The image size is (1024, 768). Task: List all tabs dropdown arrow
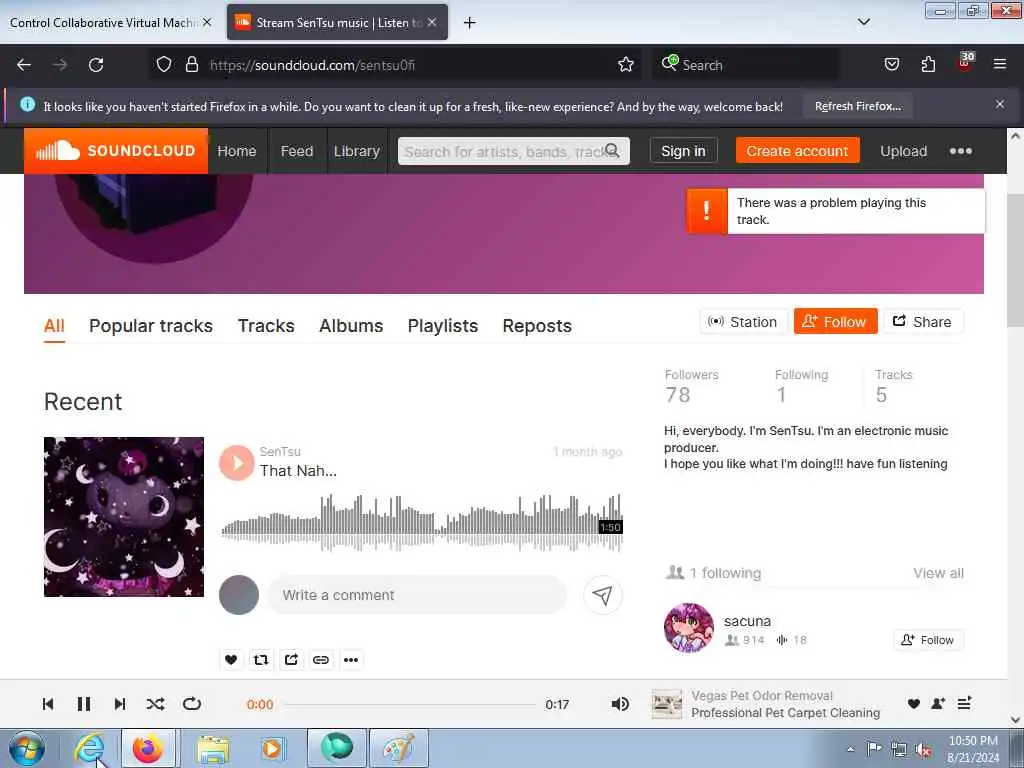(863, 22)
